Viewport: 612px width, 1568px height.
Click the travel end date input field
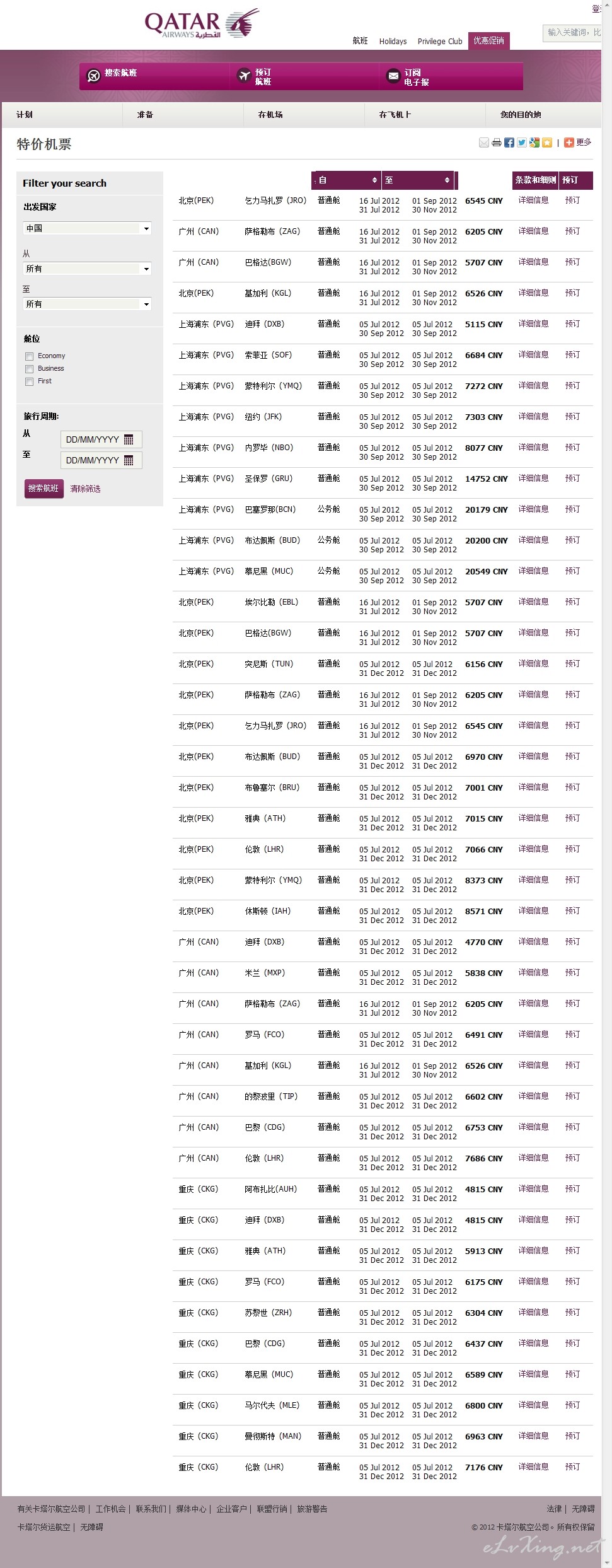[x=93, y=460]
